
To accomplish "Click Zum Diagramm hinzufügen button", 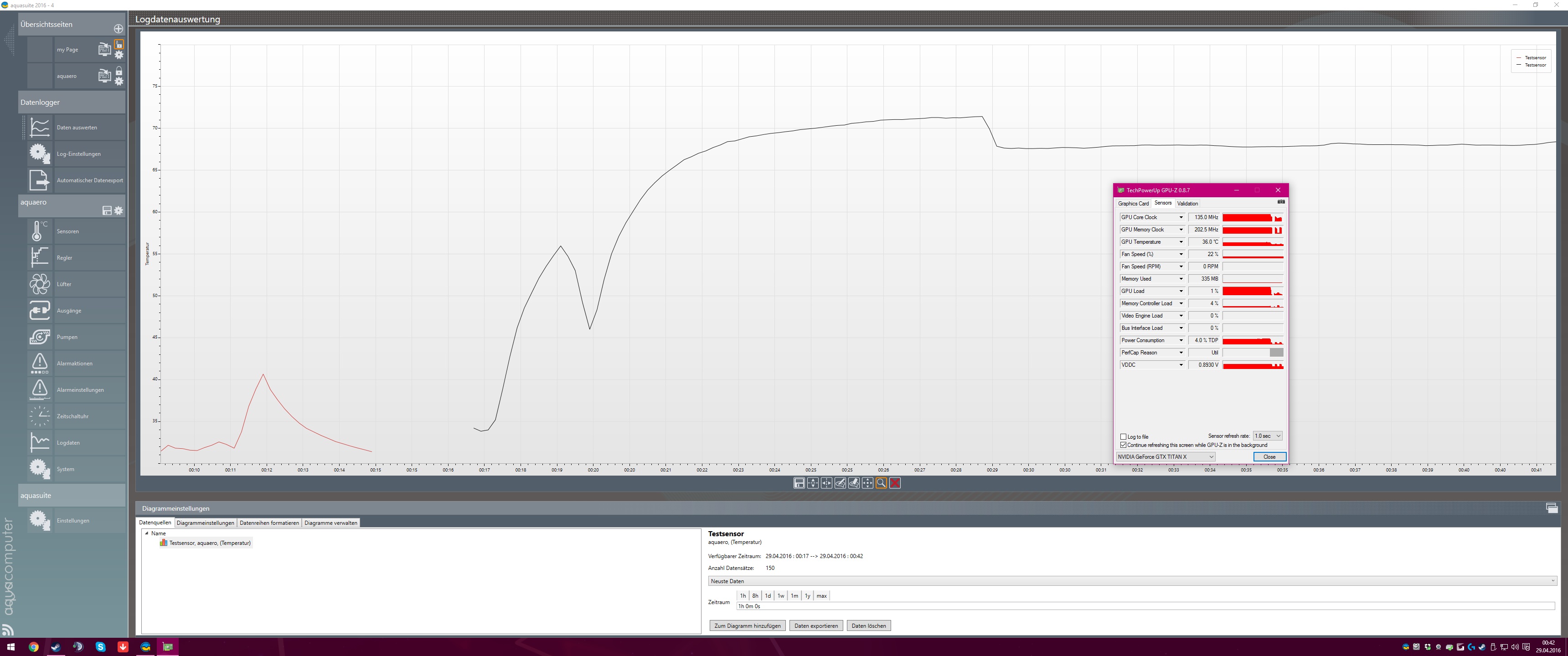I will 747,625.
